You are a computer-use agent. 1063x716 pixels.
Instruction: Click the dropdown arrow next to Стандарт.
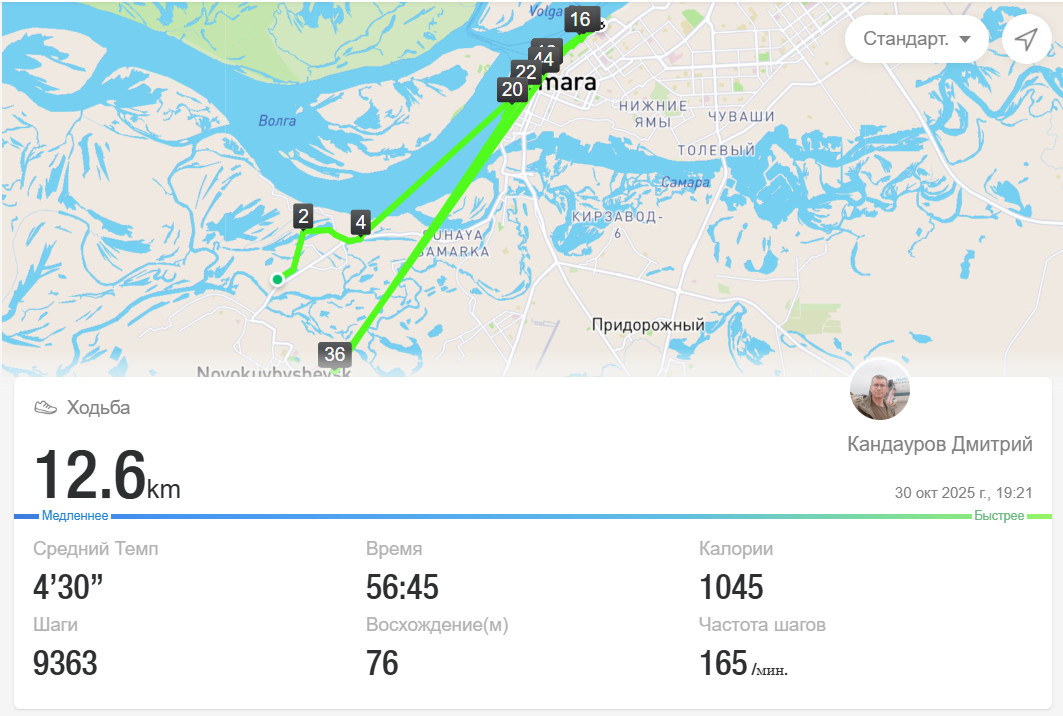tap(965, 39)
